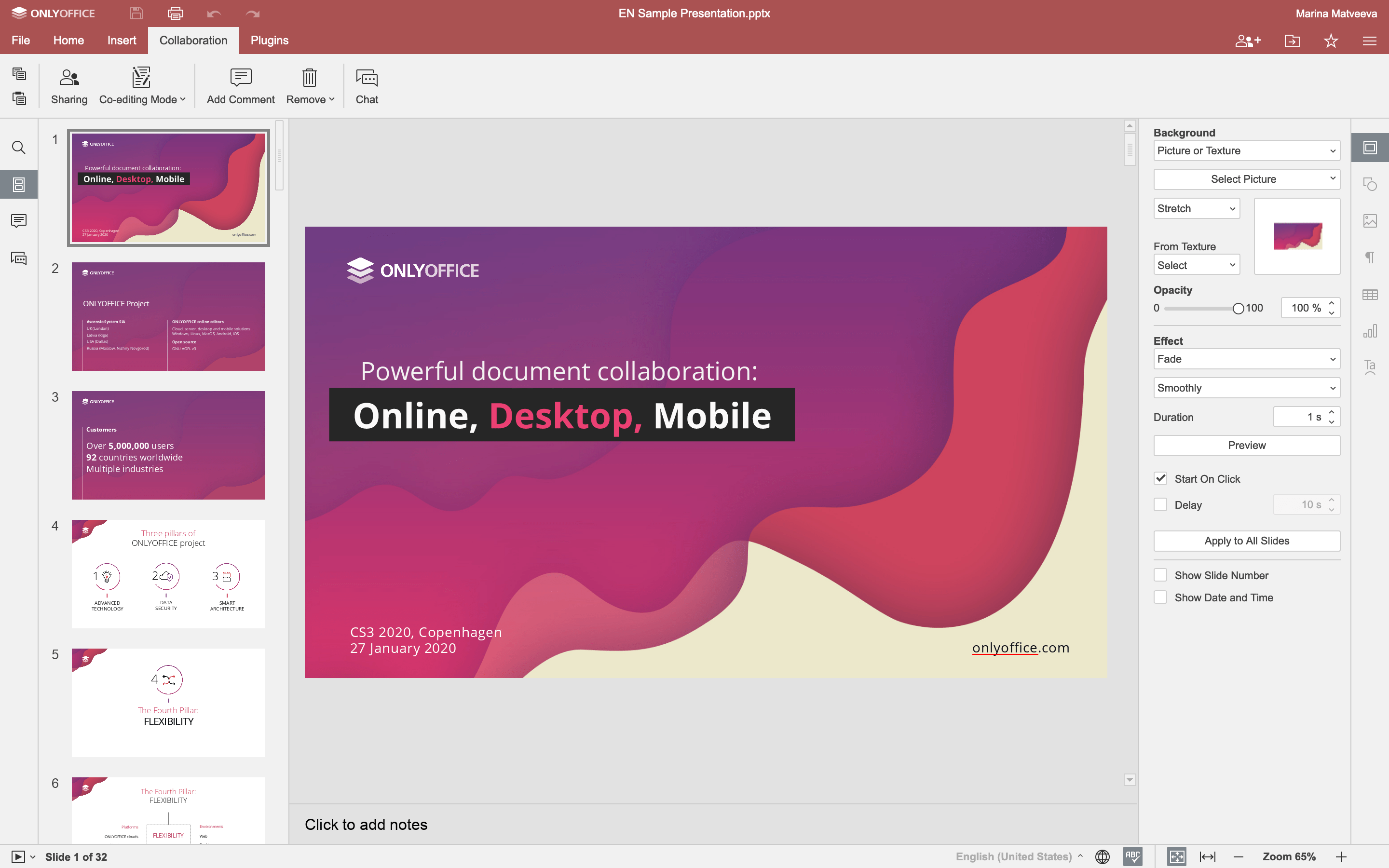
Task: Enable the Delay checkbox
Action: coord(1160,504)
